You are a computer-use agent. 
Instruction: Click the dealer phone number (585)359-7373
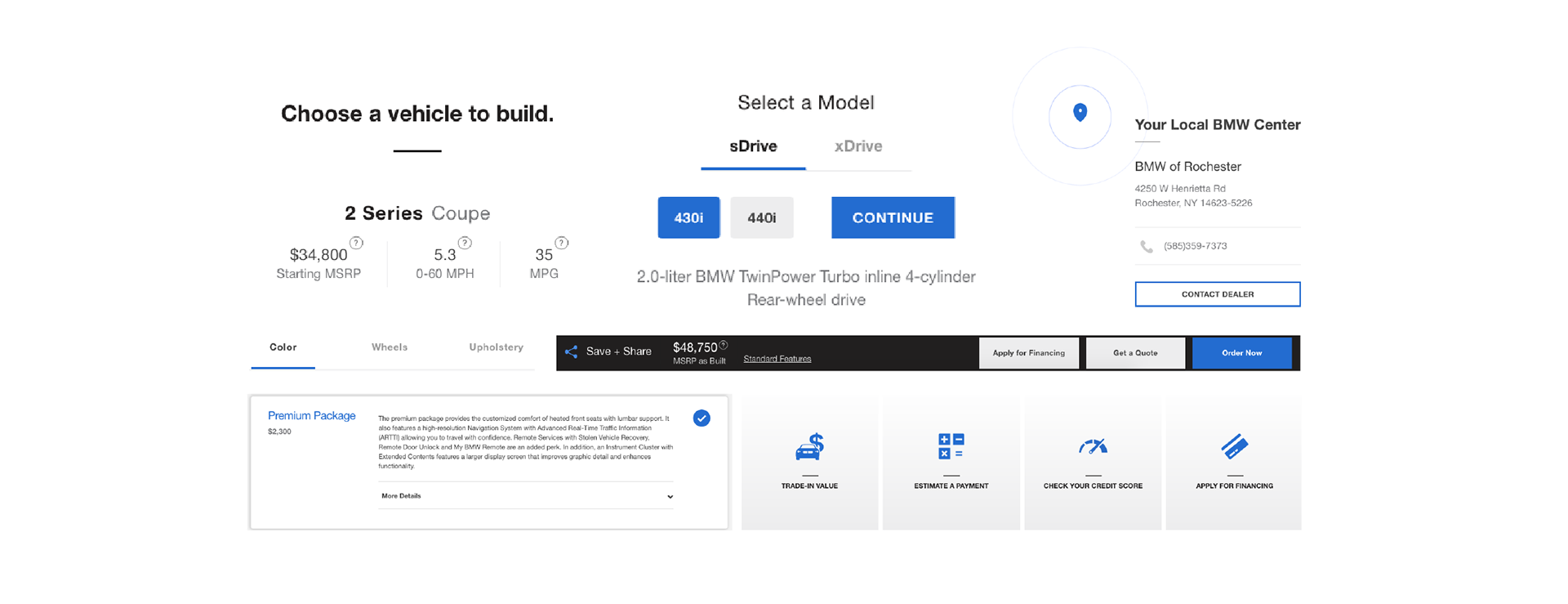point(1196,246)
